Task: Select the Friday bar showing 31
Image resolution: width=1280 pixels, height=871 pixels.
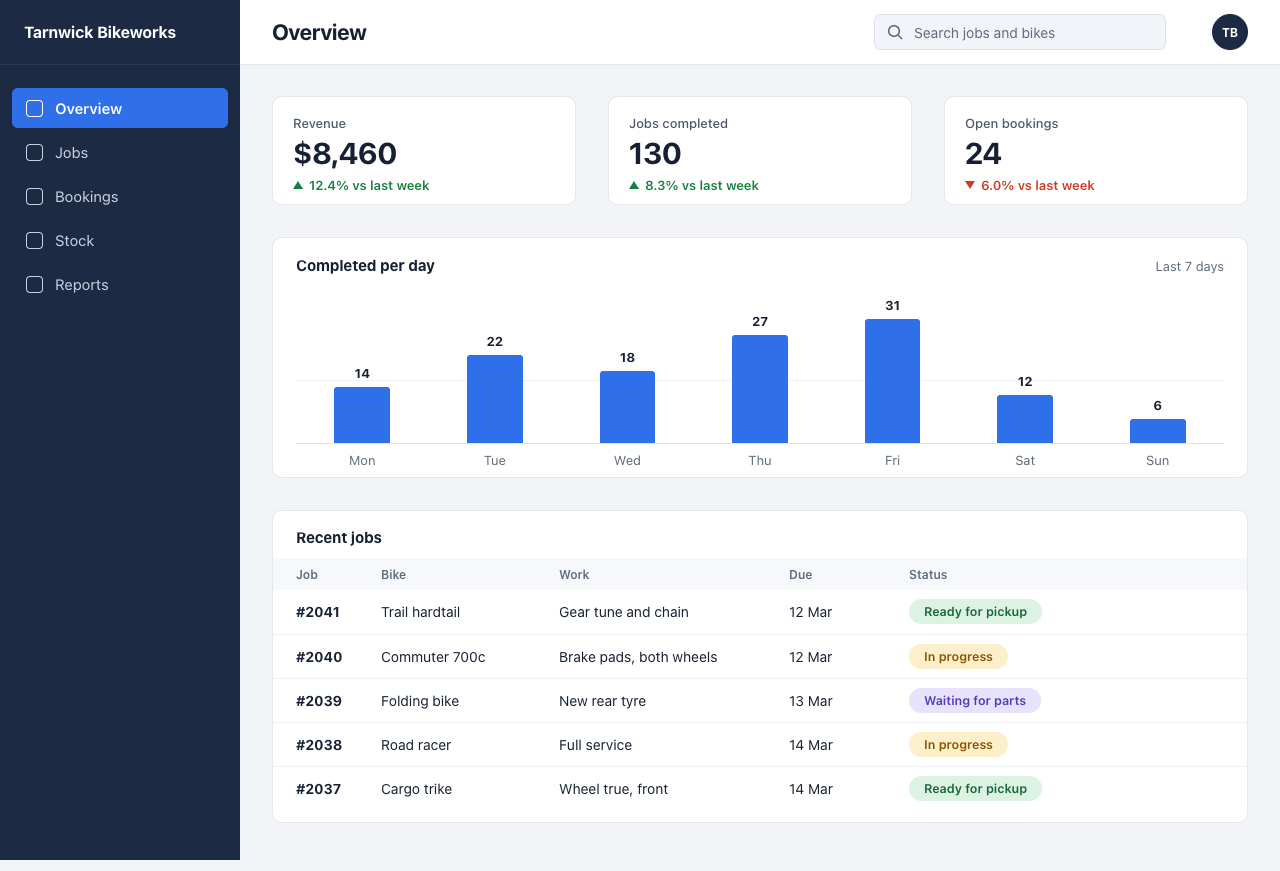Action: click(x=892, y=381)
